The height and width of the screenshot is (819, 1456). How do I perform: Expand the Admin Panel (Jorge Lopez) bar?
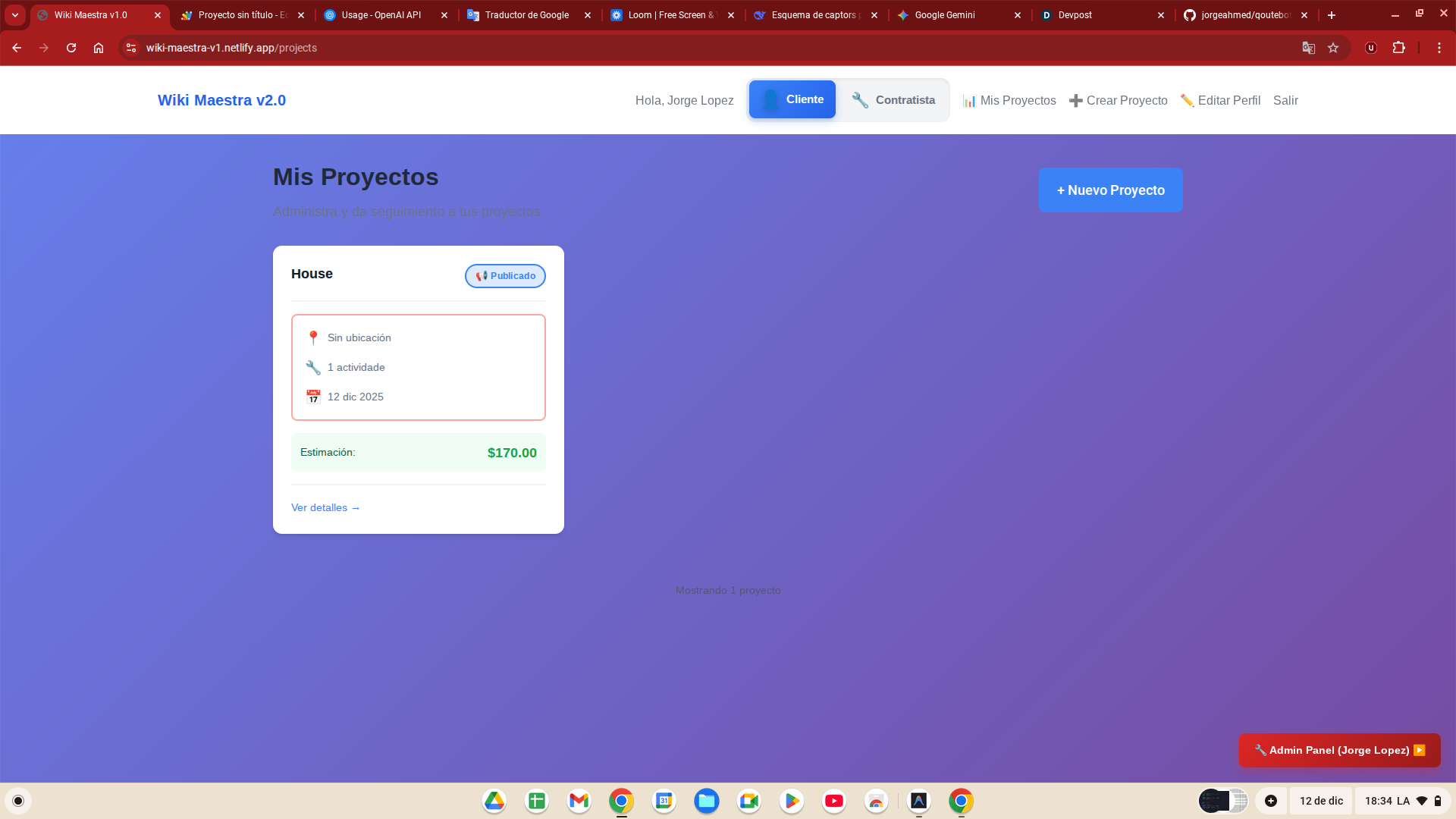pos(1339,750)
